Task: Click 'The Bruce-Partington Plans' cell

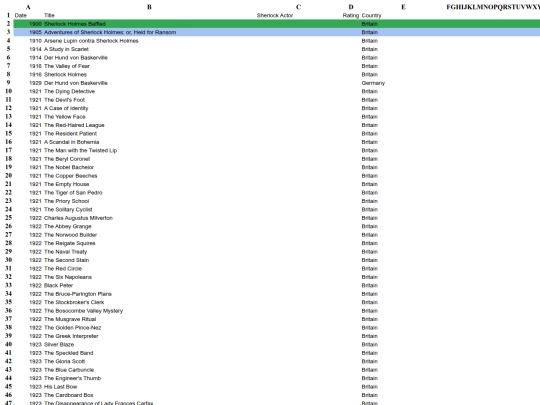Action: pyautogui.click(x=78, y=294)
